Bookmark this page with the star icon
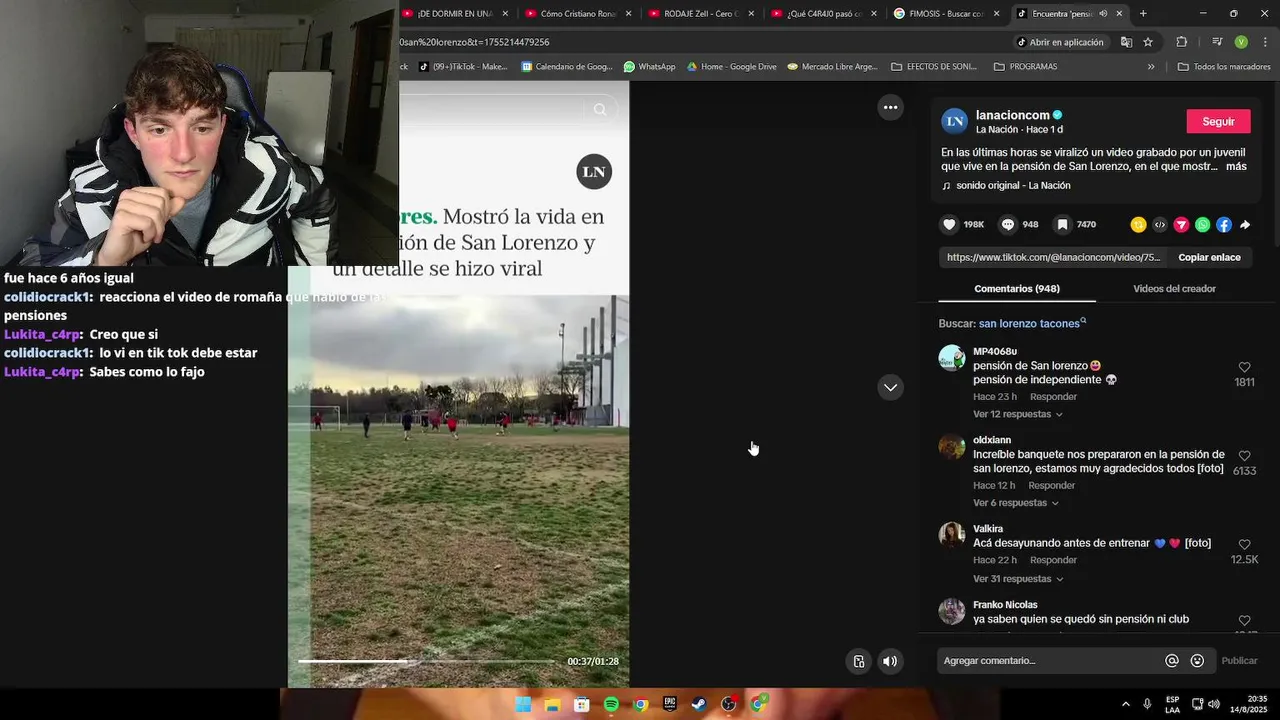The height and width of the screenshot is (720, 1280). [1148, 42]
